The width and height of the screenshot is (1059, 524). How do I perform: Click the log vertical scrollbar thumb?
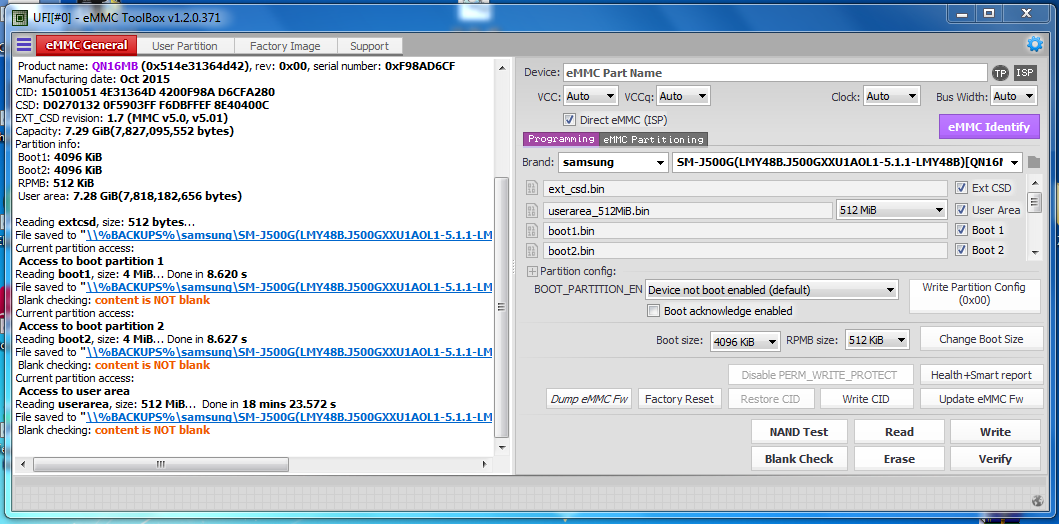click(501, 307)
